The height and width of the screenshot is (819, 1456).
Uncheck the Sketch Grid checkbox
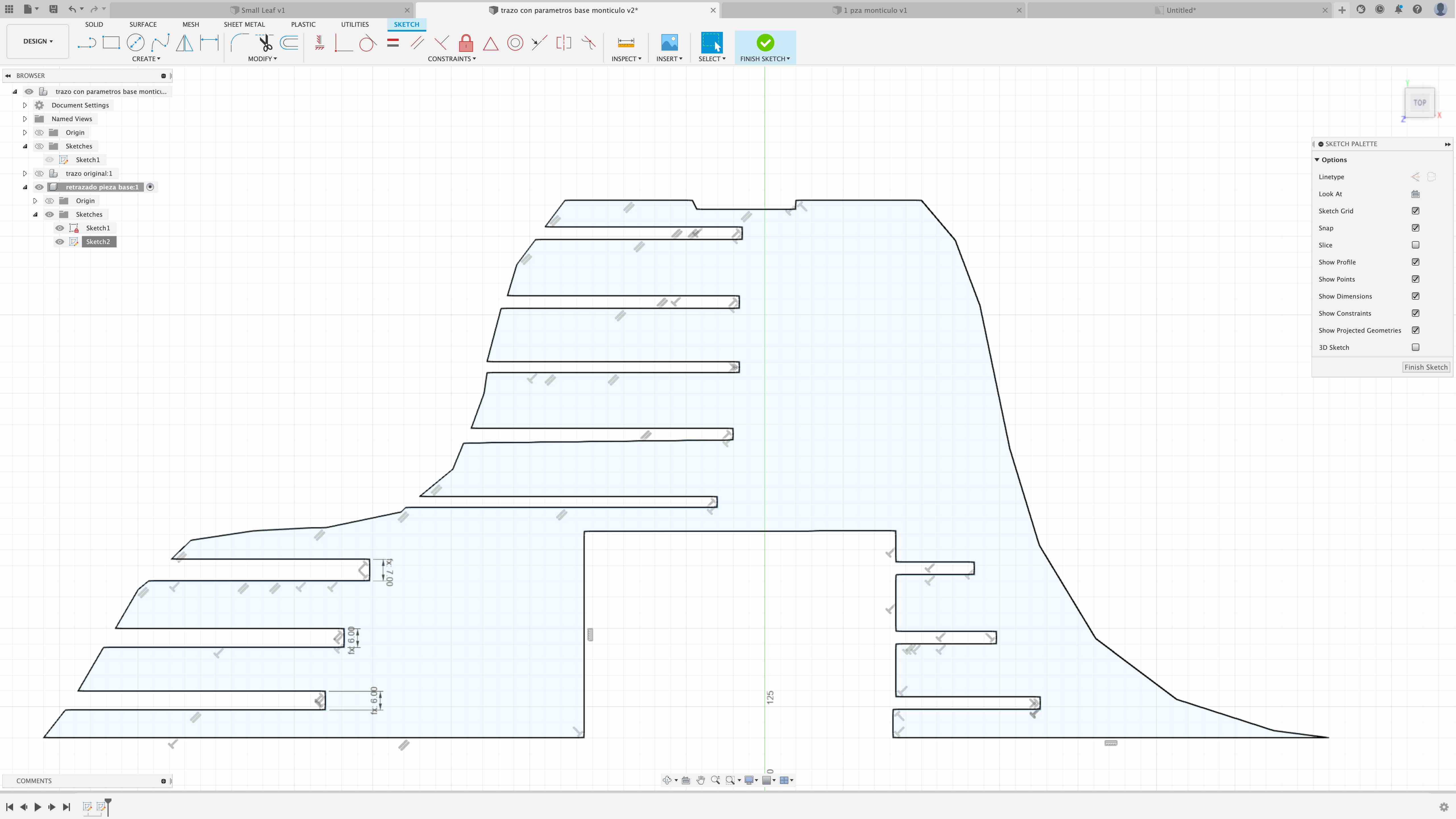1415,211
